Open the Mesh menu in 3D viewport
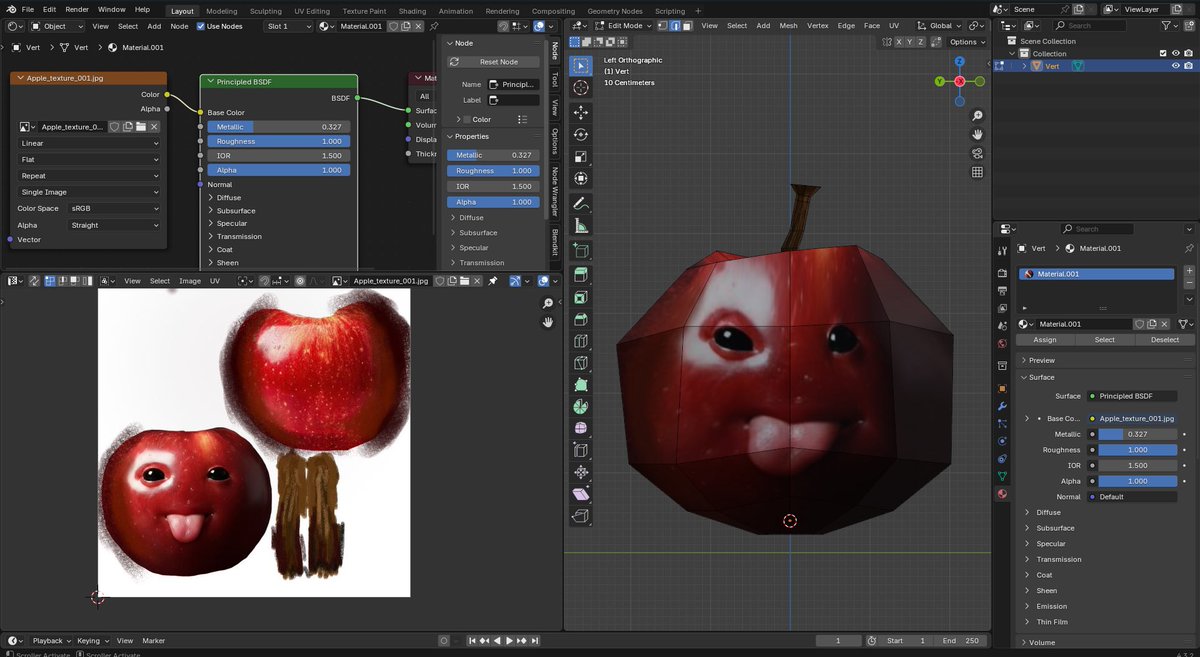1200x657 pixels. (788, 26)
